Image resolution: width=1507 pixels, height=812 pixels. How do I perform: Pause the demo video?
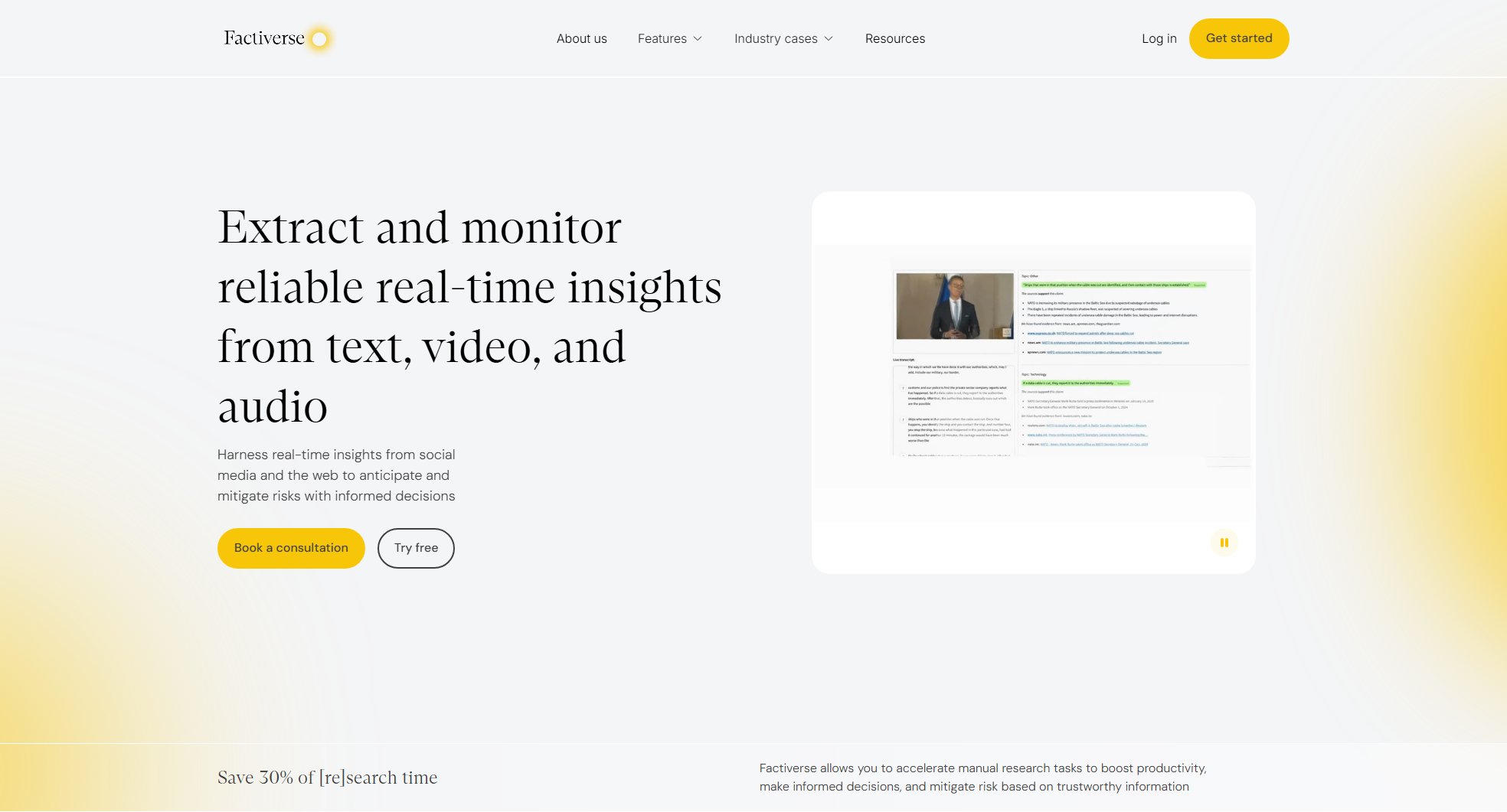click(1224, 543)
